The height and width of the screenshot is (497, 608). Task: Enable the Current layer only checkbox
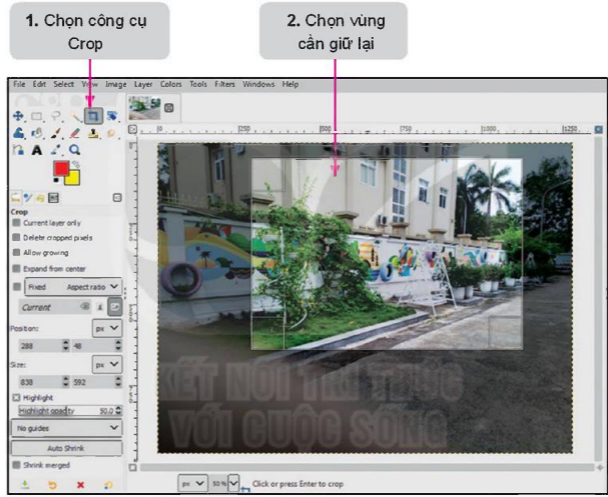16,223
